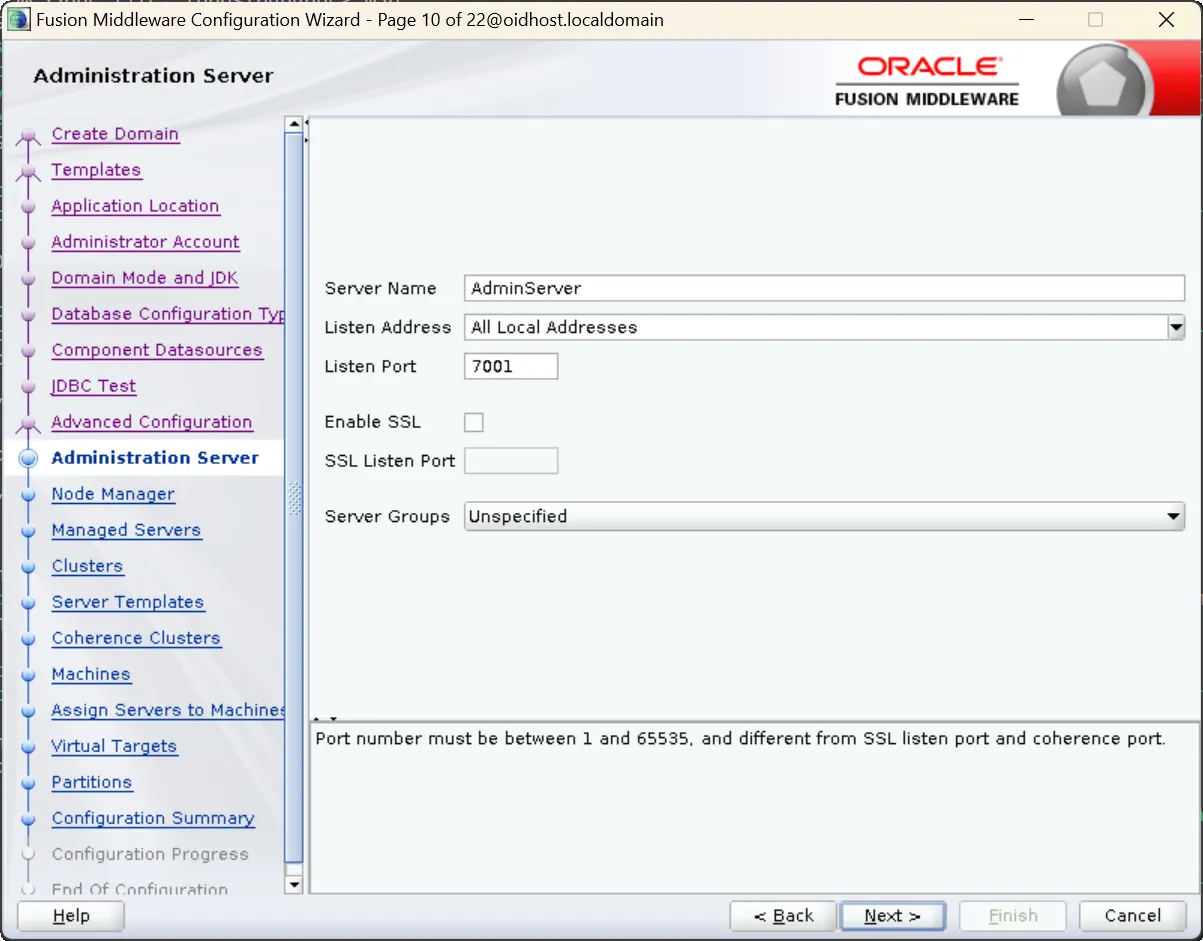Open Virtual Targets step
This screenshot has height=941, width=1203.
click(114, 746)
